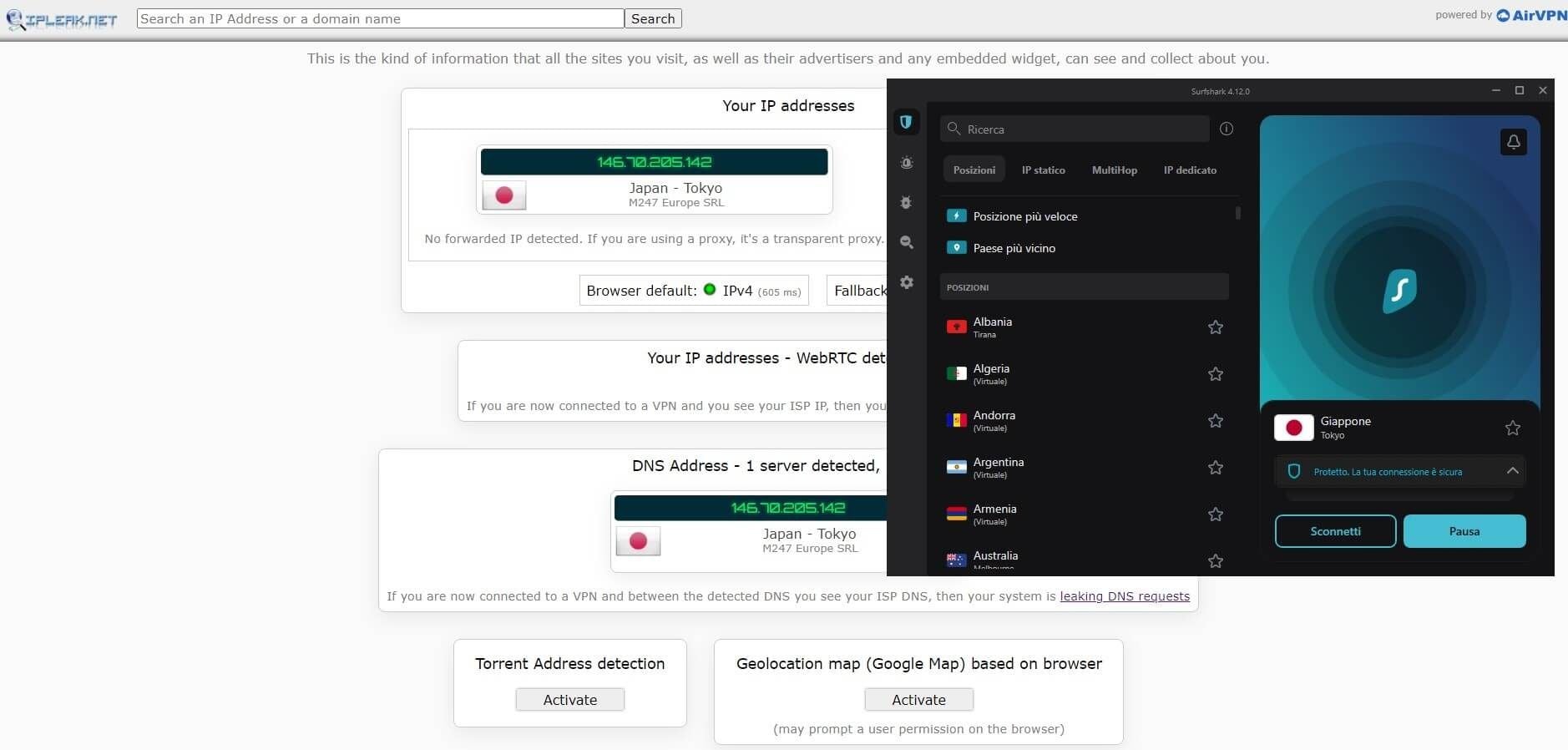Click the locations list scrollbar
This screenshot has height=750, width=1568.
pos(1237,214)
